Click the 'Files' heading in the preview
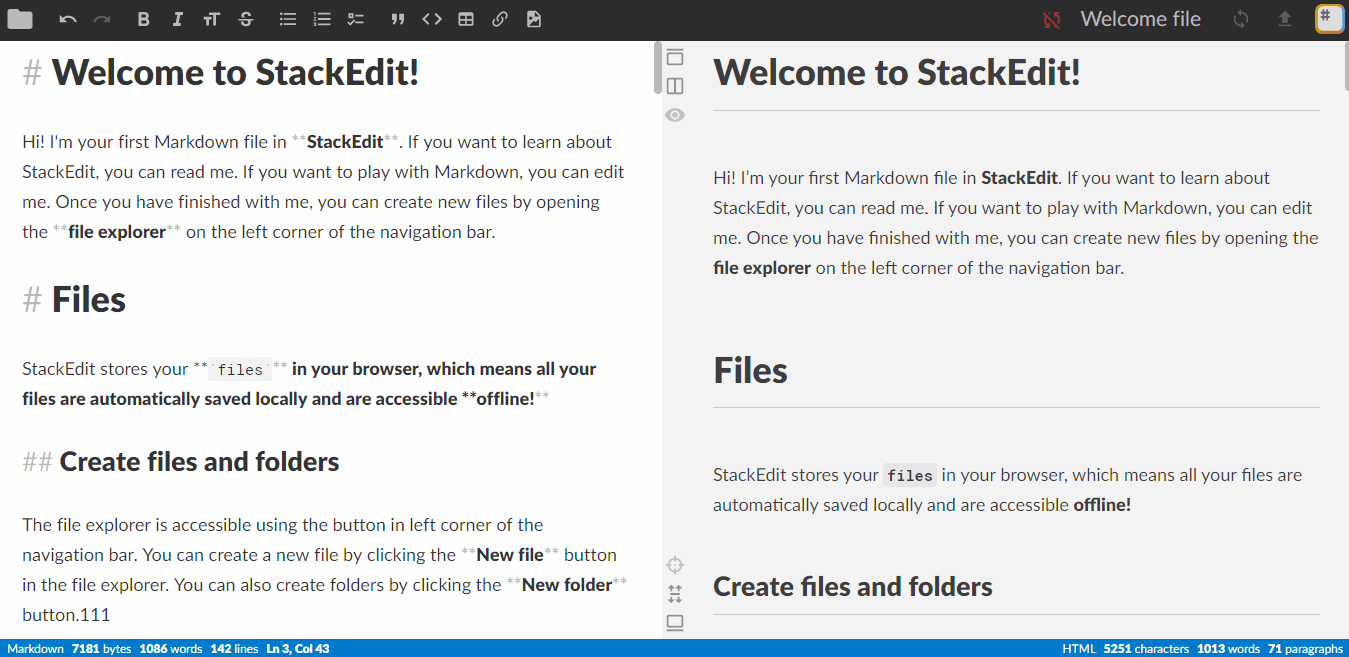Screen dimensions: 1349x657 click(750, 370)
